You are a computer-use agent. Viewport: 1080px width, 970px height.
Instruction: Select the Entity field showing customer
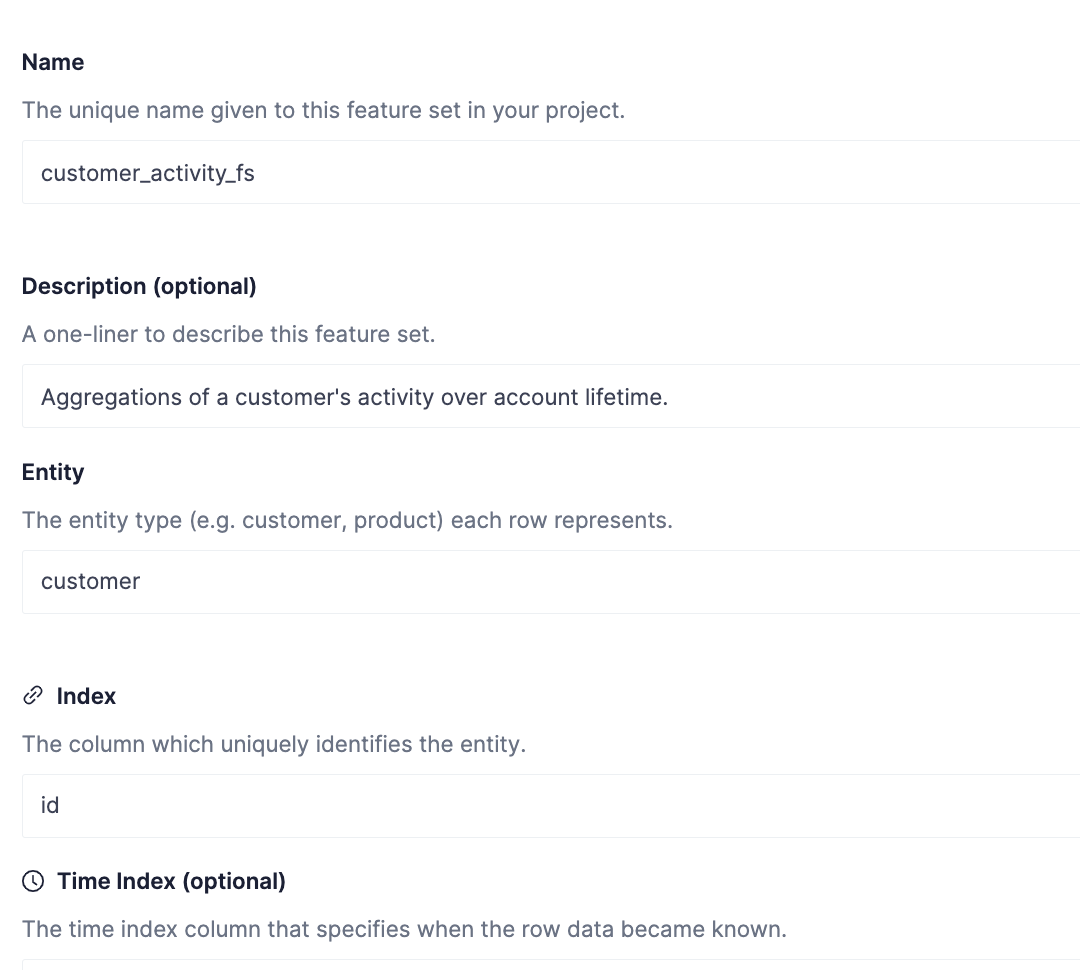coord(551,582)
